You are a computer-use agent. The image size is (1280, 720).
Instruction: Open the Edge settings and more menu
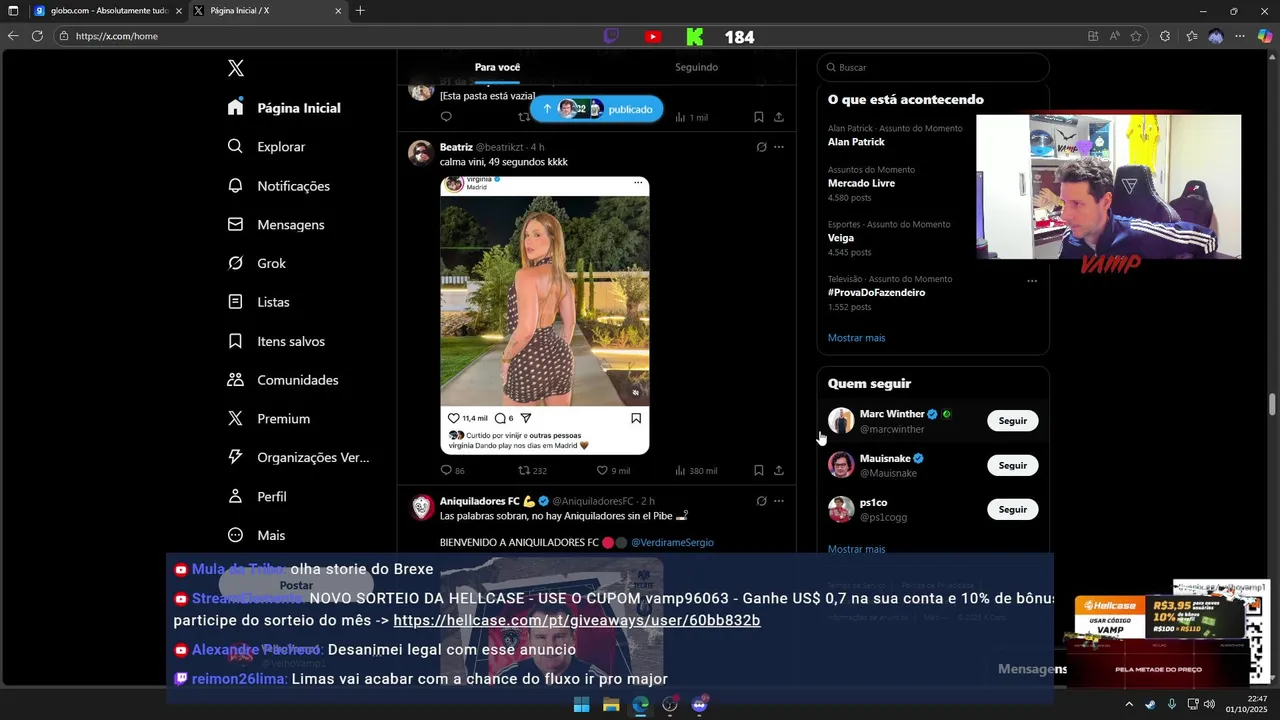pyautogui.click(x=1240, y=36)
